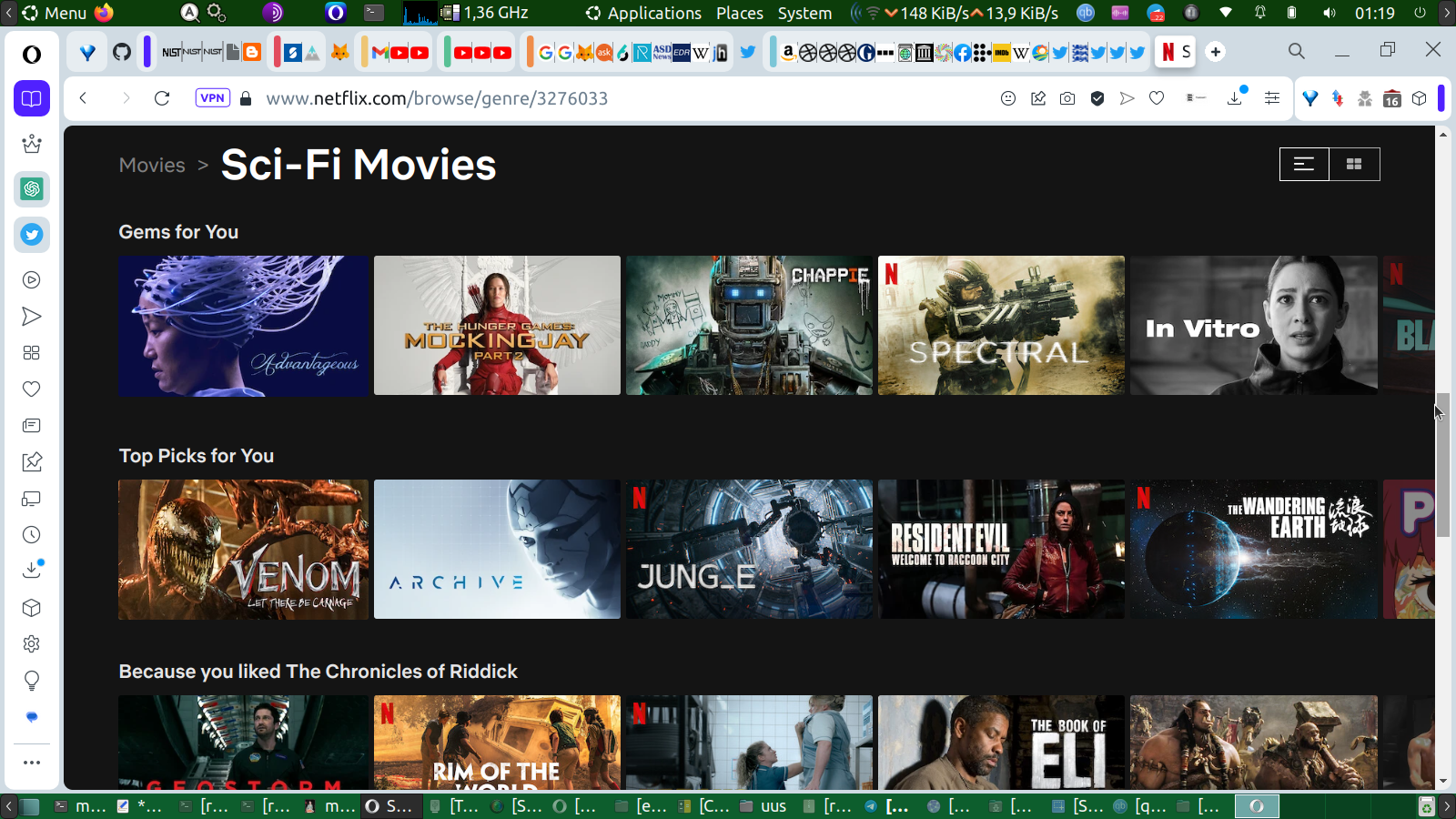Open The Wandering Earth thumbnail
Viewport: 1456px width, 819px height.
(1253, 550)
